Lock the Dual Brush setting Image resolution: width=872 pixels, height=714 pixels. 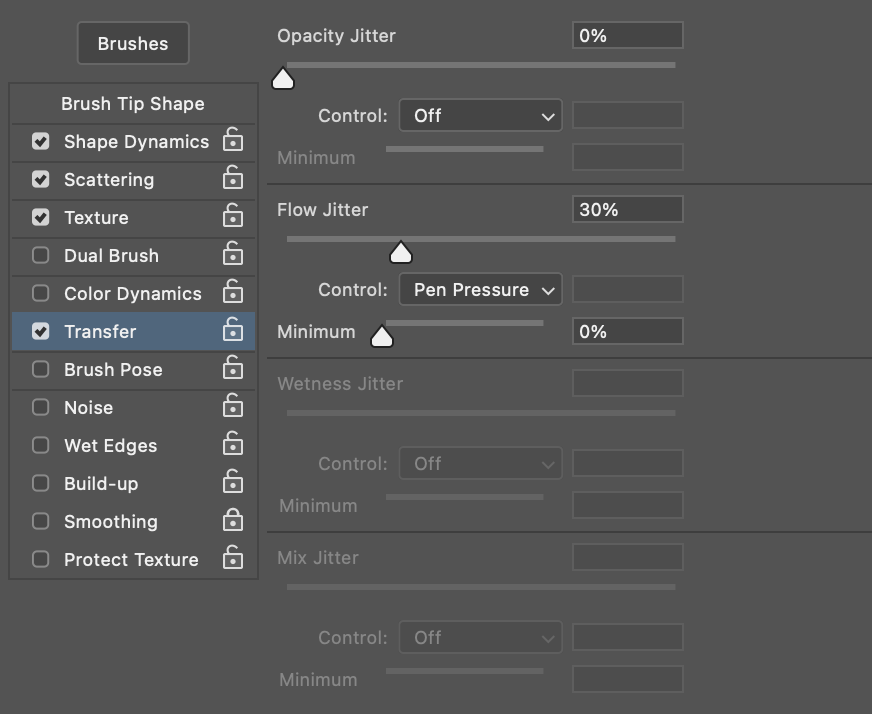233,254
